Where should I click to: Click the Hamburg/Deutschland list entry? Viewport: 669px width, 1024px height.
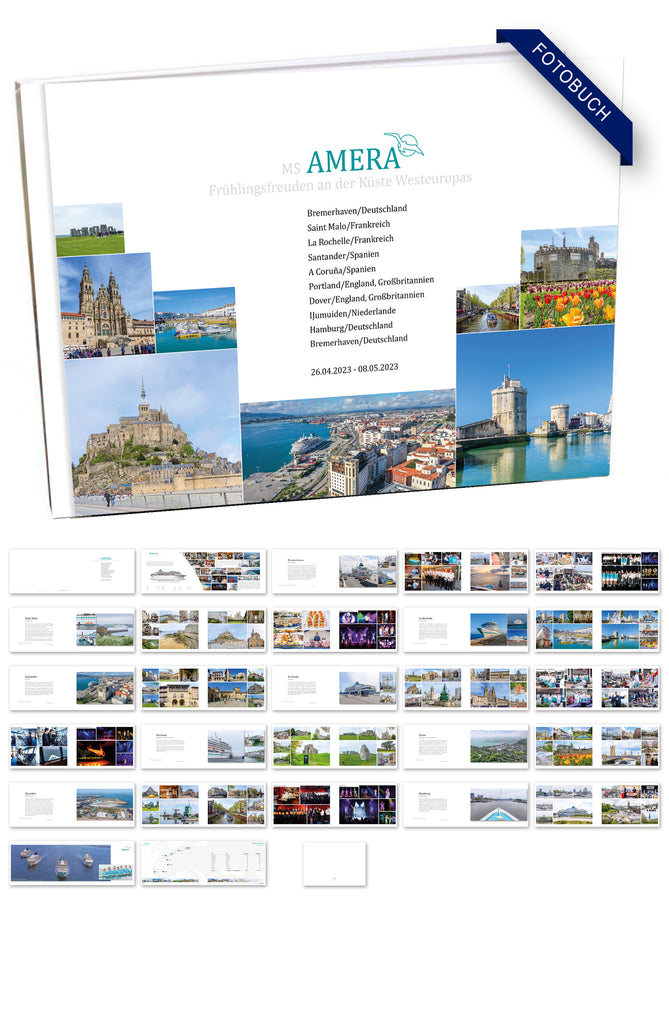(350, 326)
